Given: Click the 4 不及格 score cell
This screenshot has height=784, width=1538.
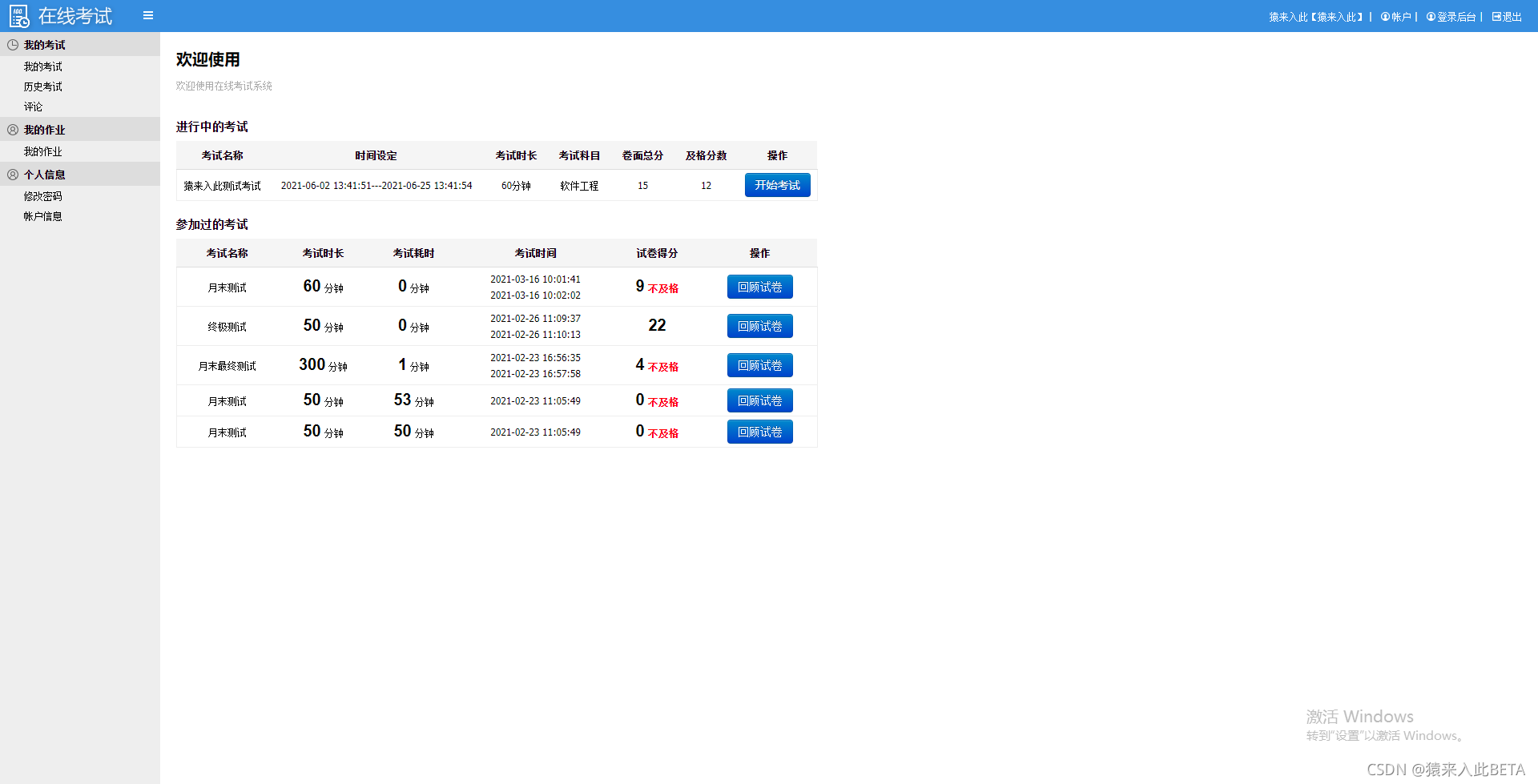Looking at the screenshot, I should 657,365.
